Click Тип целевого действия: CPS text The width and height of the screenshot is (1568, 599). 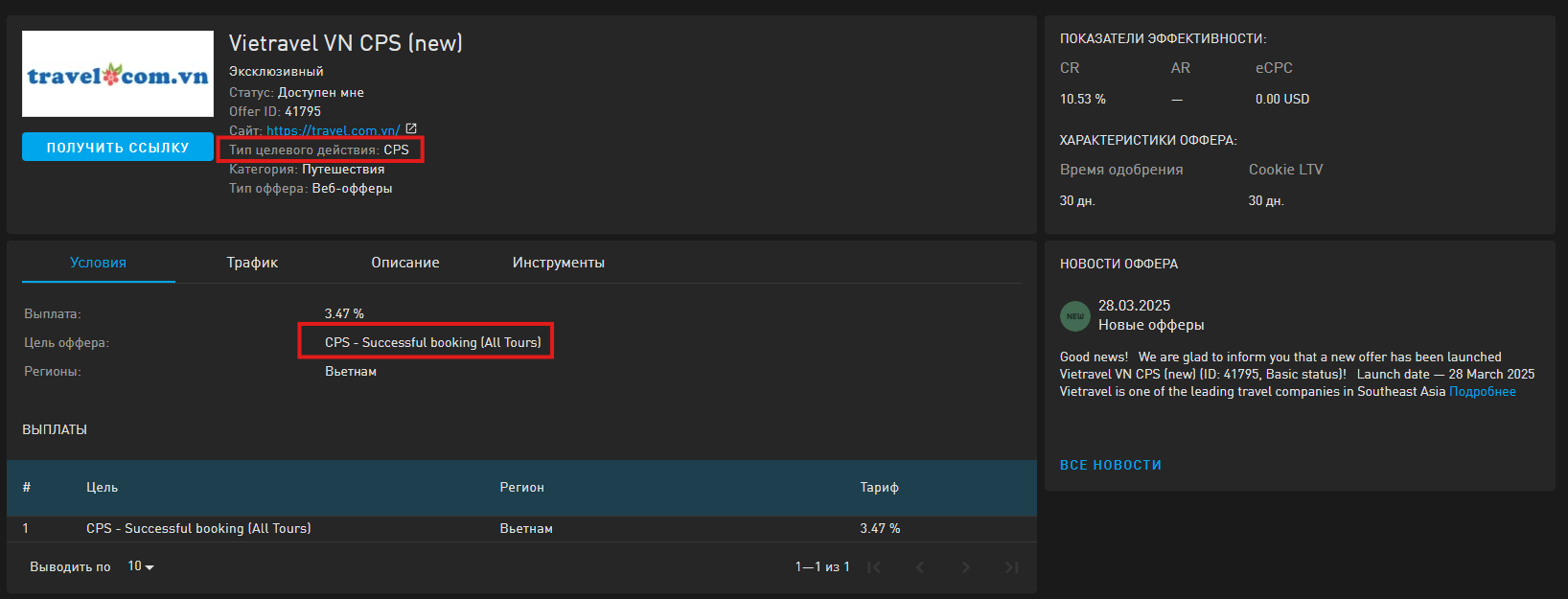click(319, 150)
